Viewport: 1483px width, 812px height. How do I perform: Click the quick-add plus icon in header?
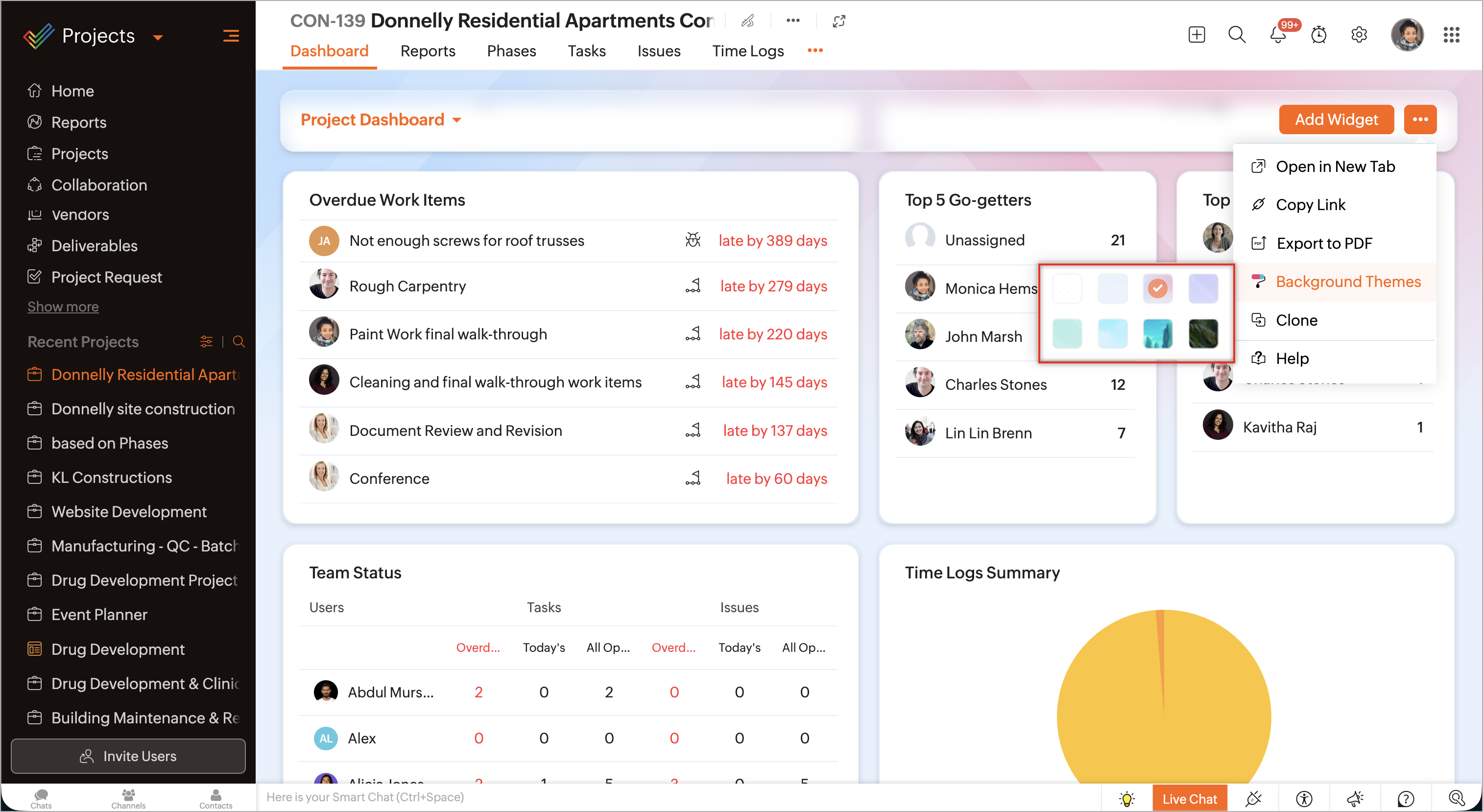coord(1196,35)
